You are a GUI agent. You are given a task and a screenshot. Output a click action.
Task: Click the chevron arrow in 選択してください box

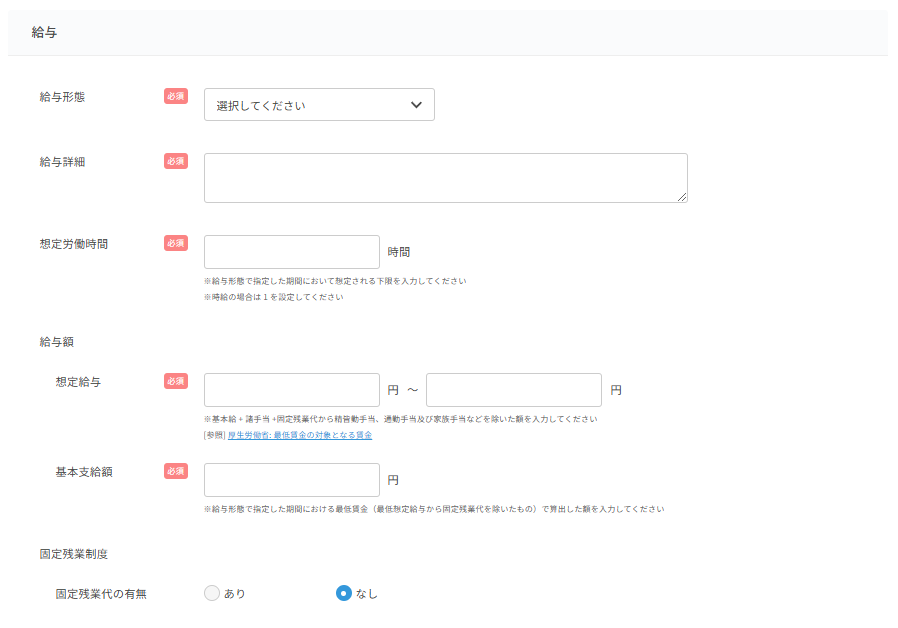tap(417, 105)
